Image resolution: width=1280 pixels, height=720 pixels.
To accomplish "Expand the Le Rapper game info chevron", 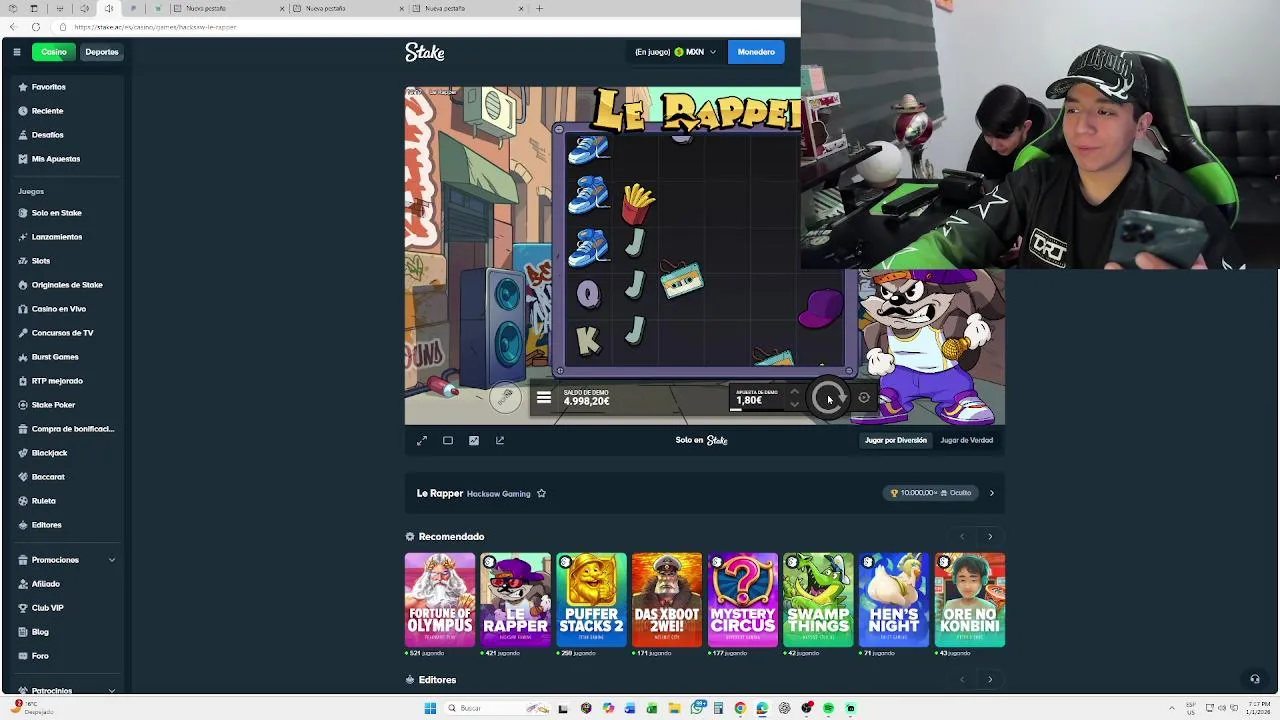I will (x=991, y=493).
